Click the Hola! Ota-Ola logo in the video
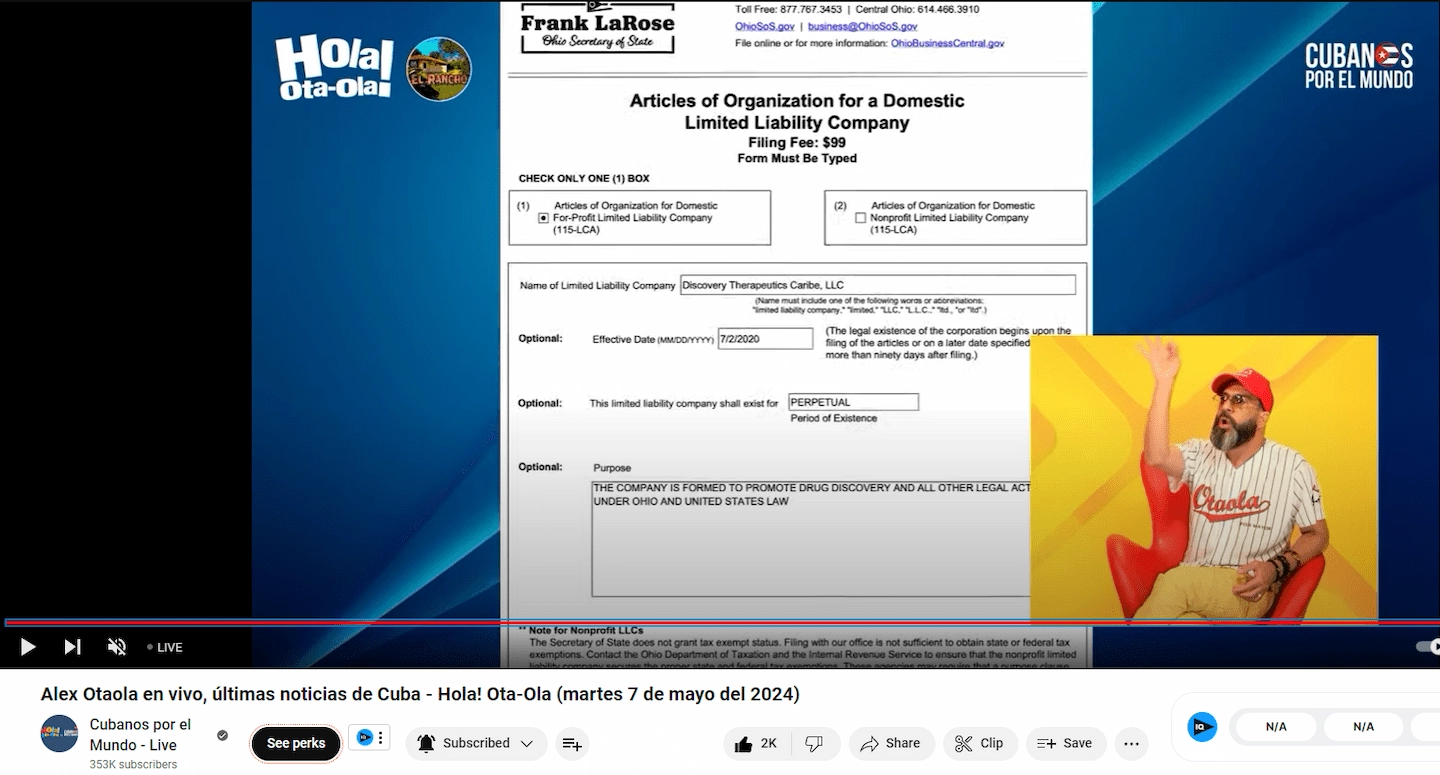The width and height of the screenshot is (1440, 775). pyautogui.click(x=334, y=68)
